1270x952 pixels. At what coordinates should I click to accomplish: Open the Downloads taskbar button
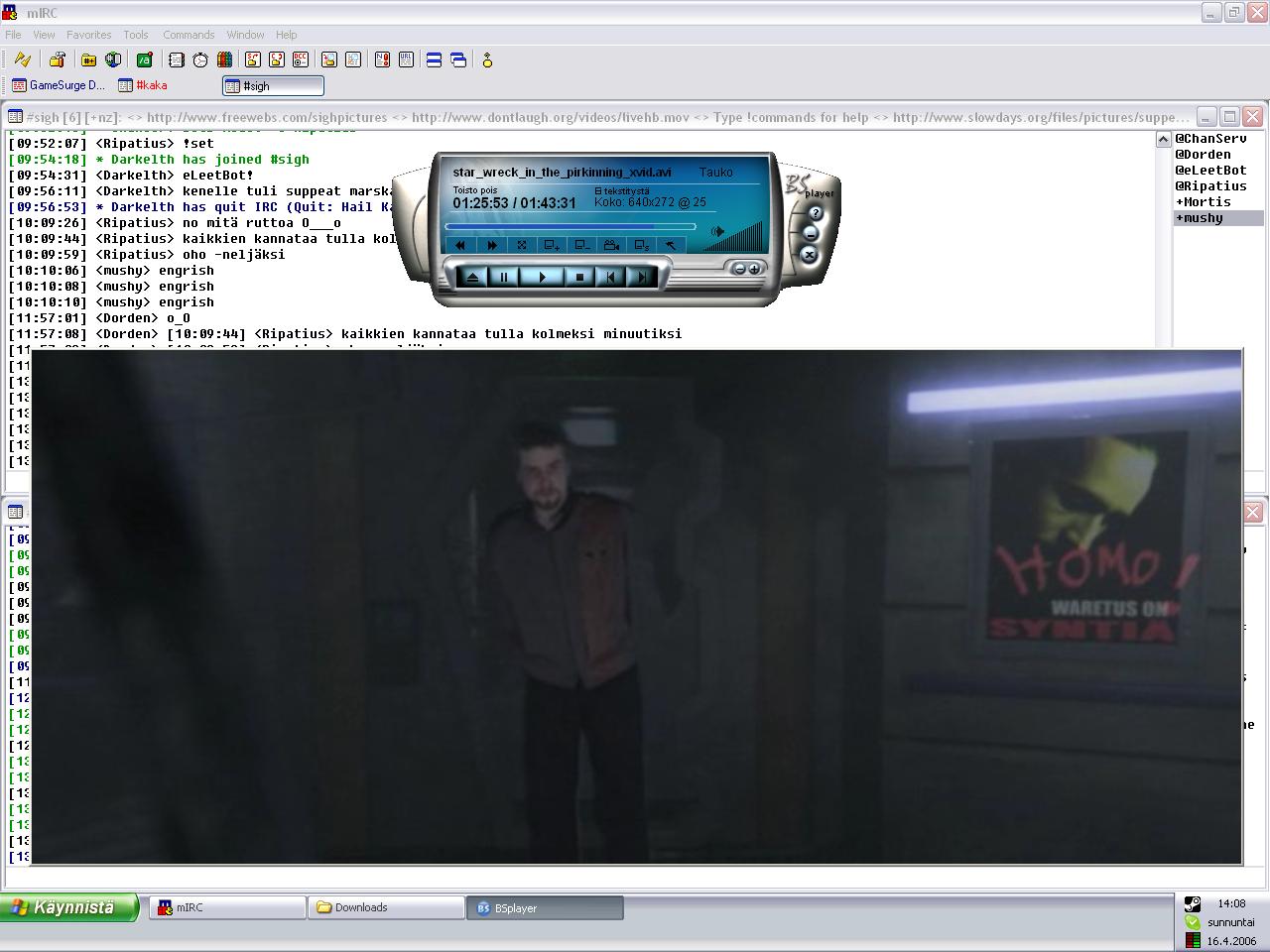(x=386, y=907)
